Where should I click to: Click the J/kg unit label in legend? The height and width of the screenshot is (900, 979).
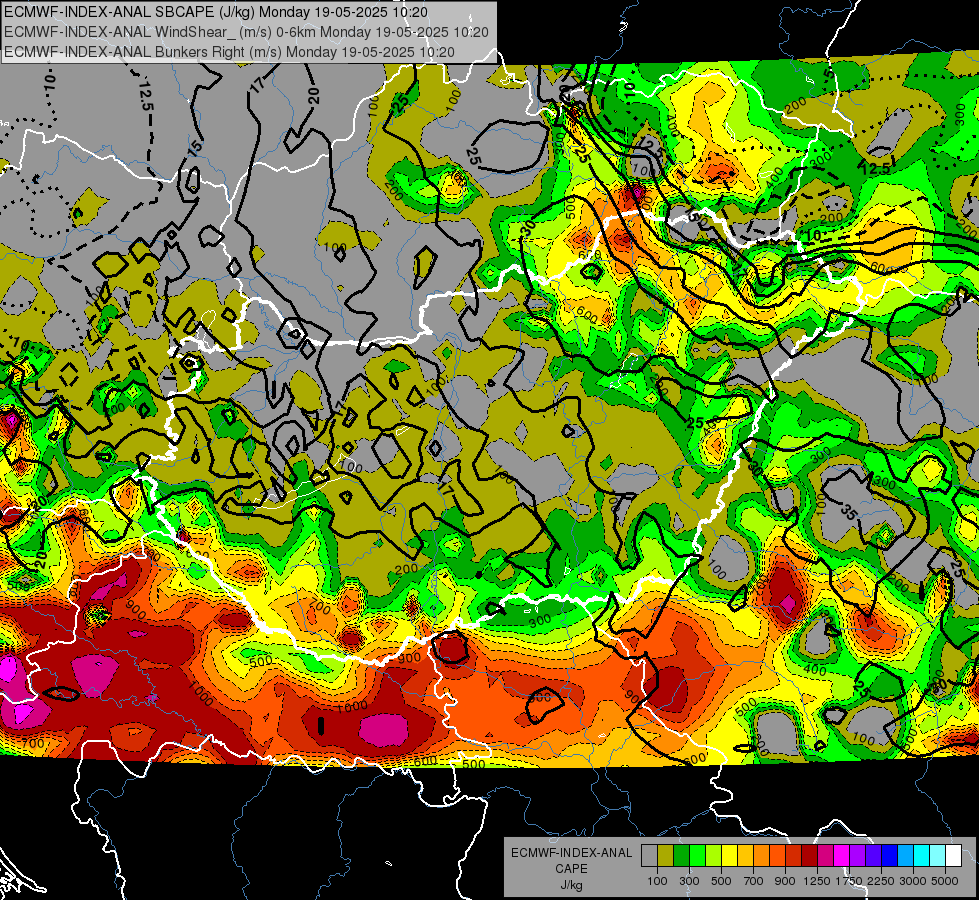[572, 885]
